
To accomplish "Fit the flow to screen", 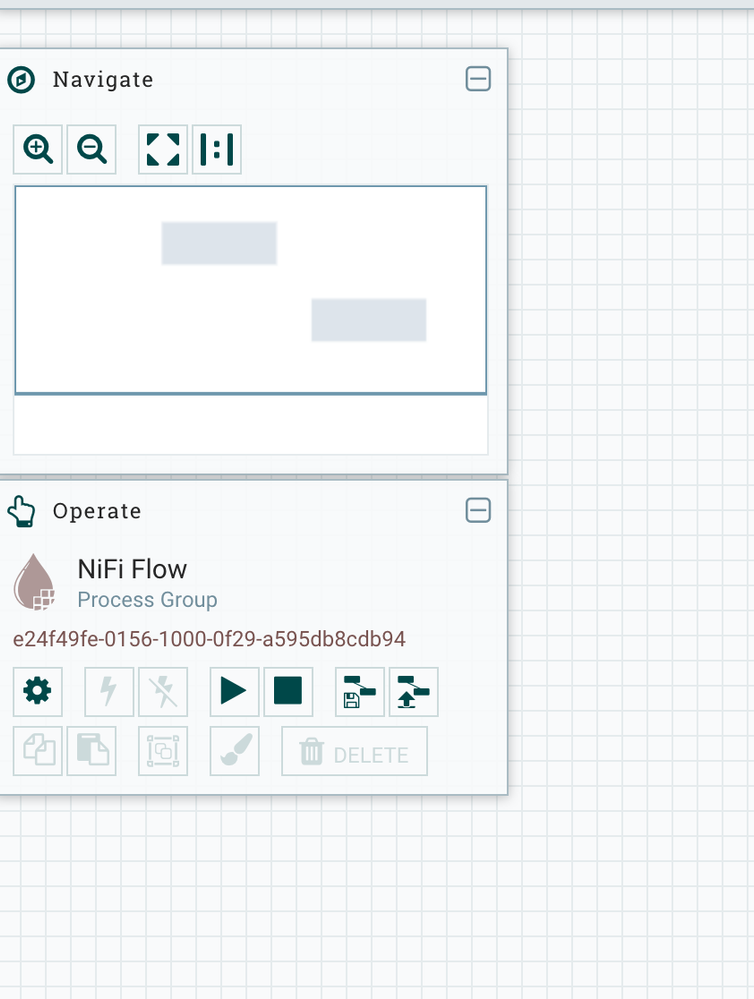I will click(x=163, y=150).
